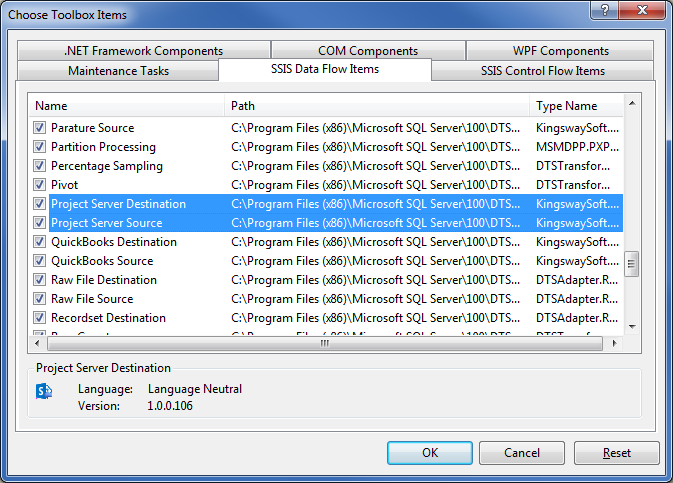Select the QuickBooks Source row name

point(102,261)
